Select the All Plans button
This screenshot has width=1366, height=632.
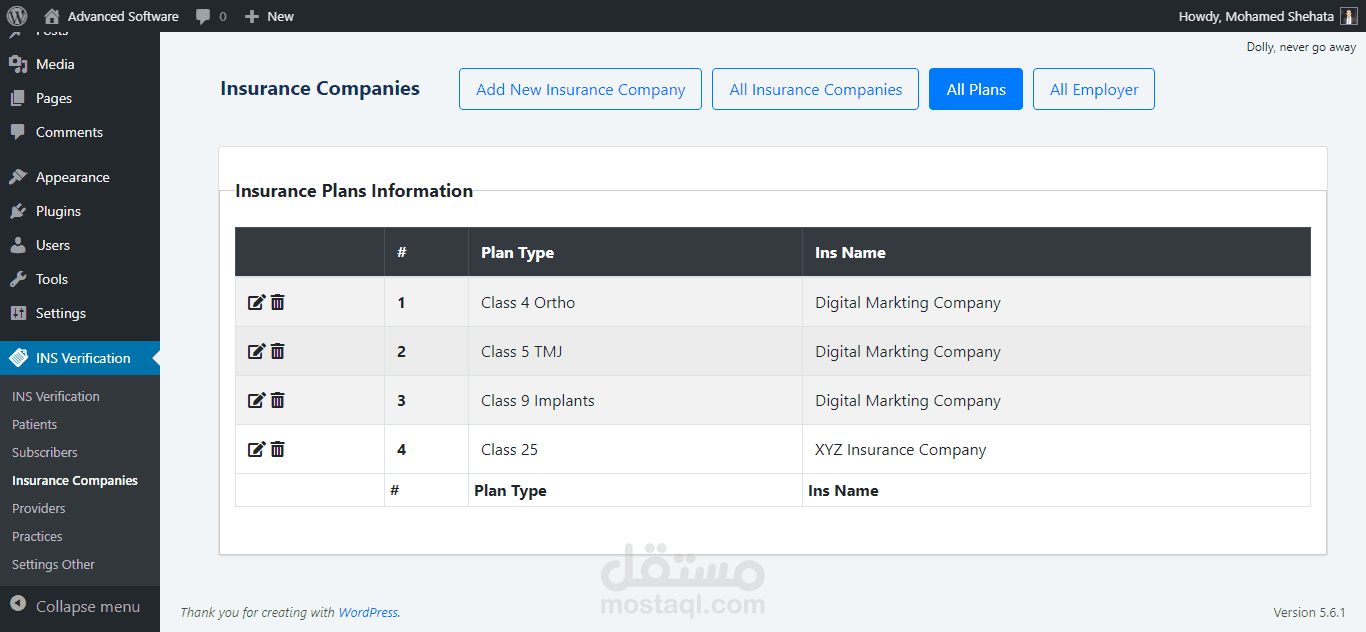click(975, 89)
